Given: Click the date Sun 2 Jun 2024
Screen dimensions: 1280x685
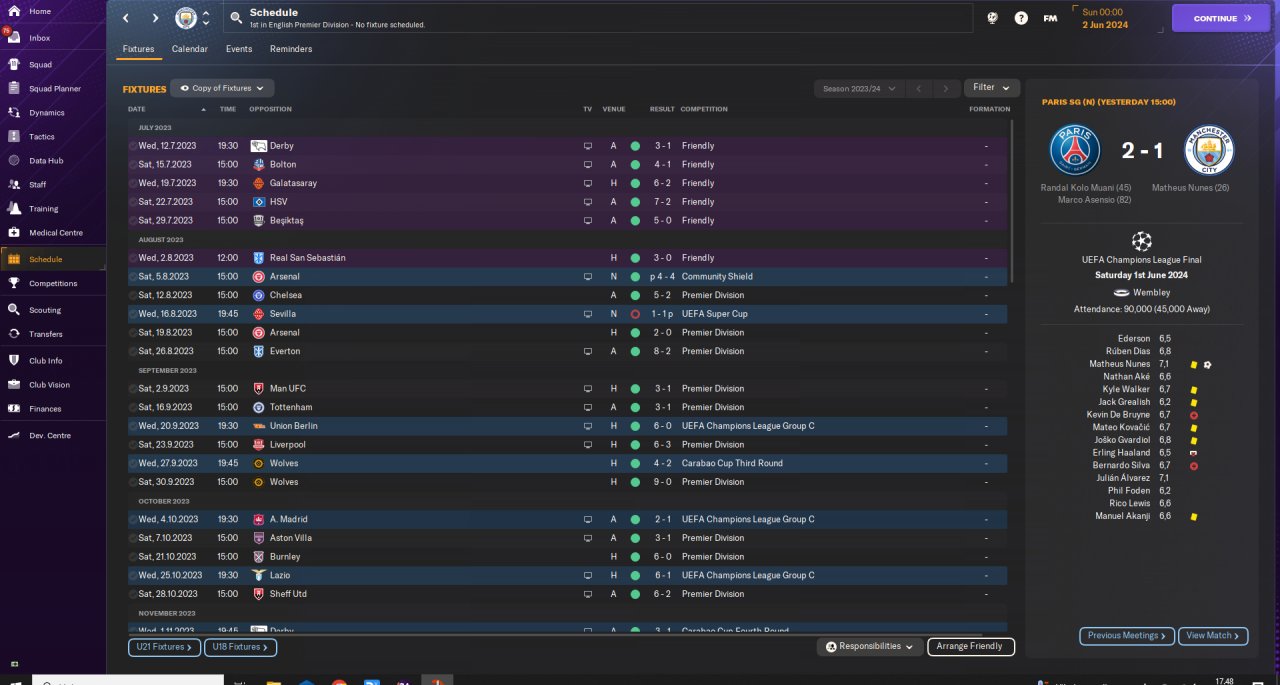Looking at the screenshot, I should 1105,18.
